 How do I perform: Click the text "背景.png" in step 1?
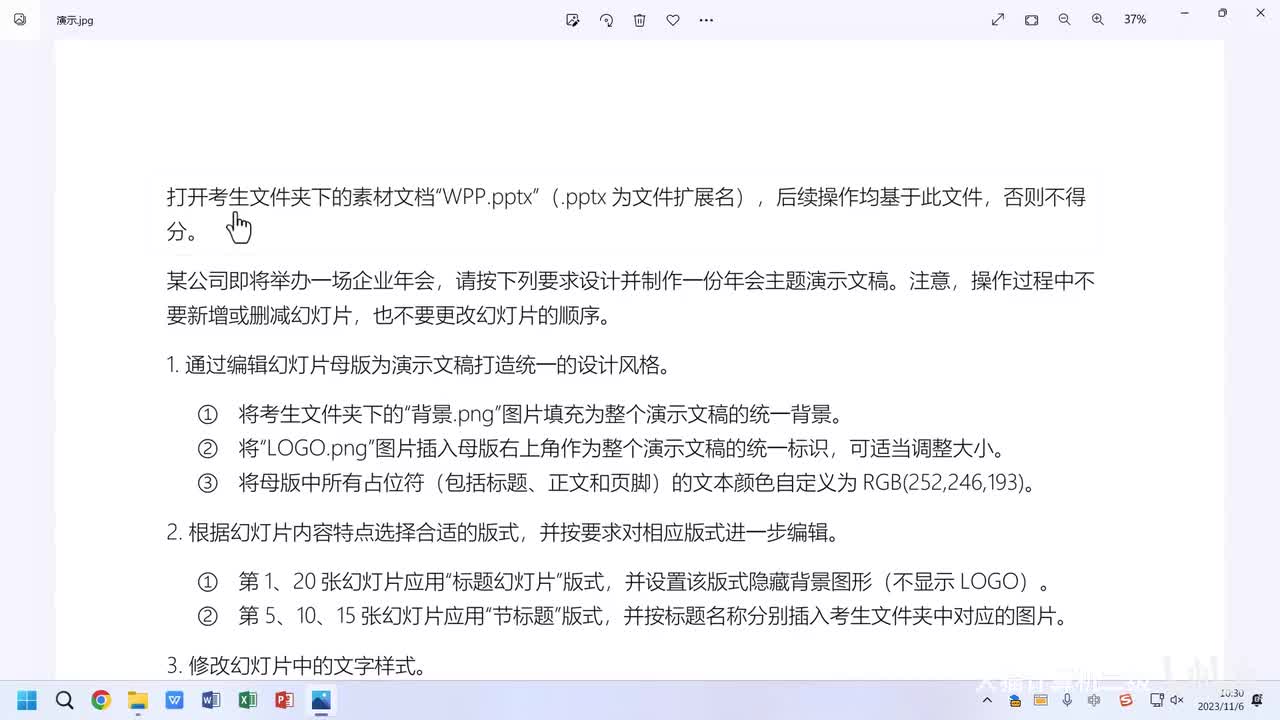454,414
